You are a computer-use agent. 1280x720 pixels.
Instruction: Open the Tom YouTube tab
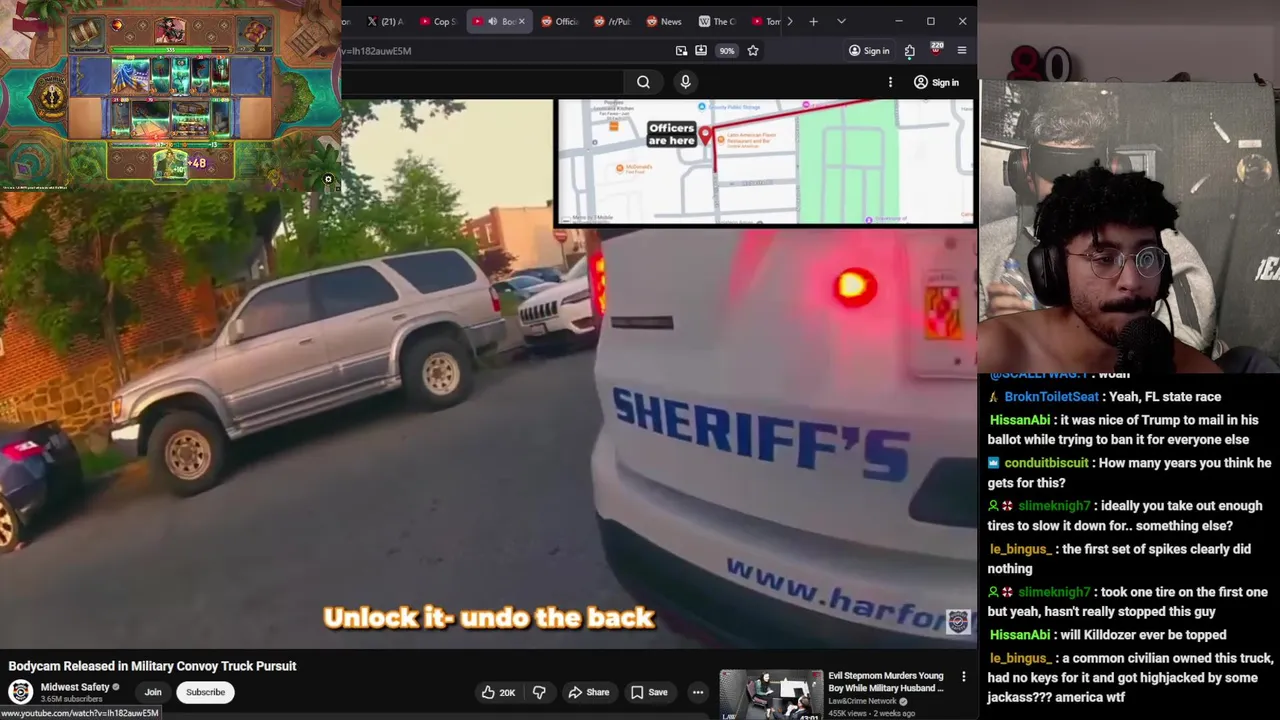coord(767,21)
